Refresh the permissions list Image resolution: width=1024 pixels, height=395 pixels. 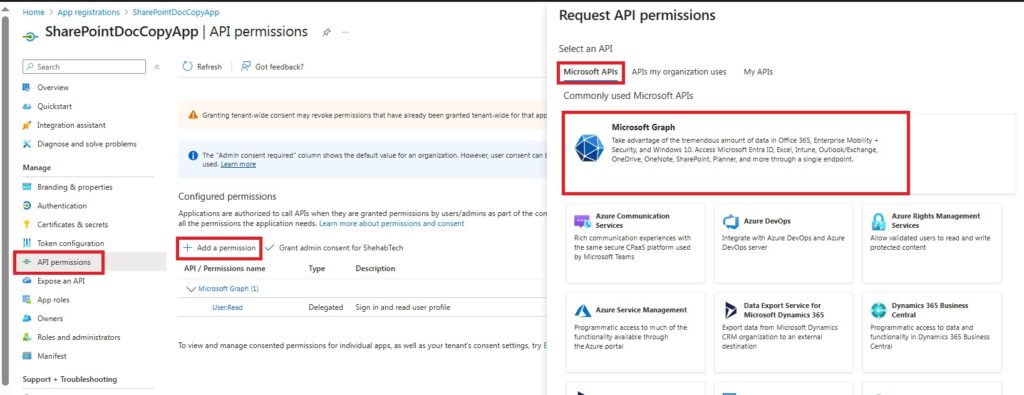tap(202, 67)
